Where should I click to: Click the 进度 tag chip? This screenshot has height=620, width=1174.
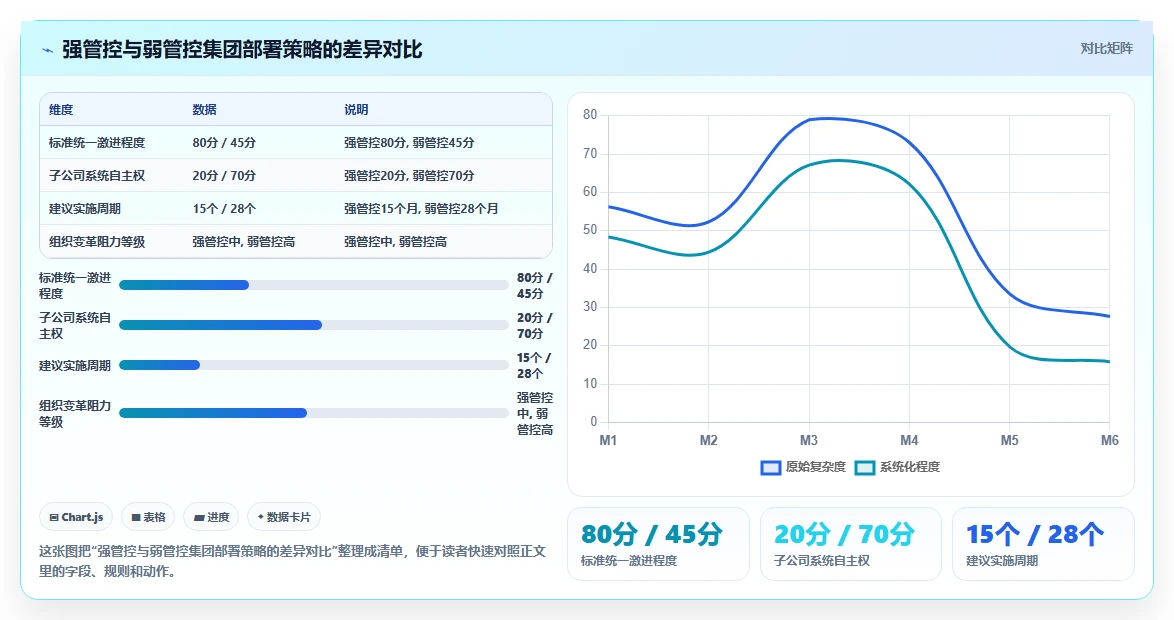point(211,517)
